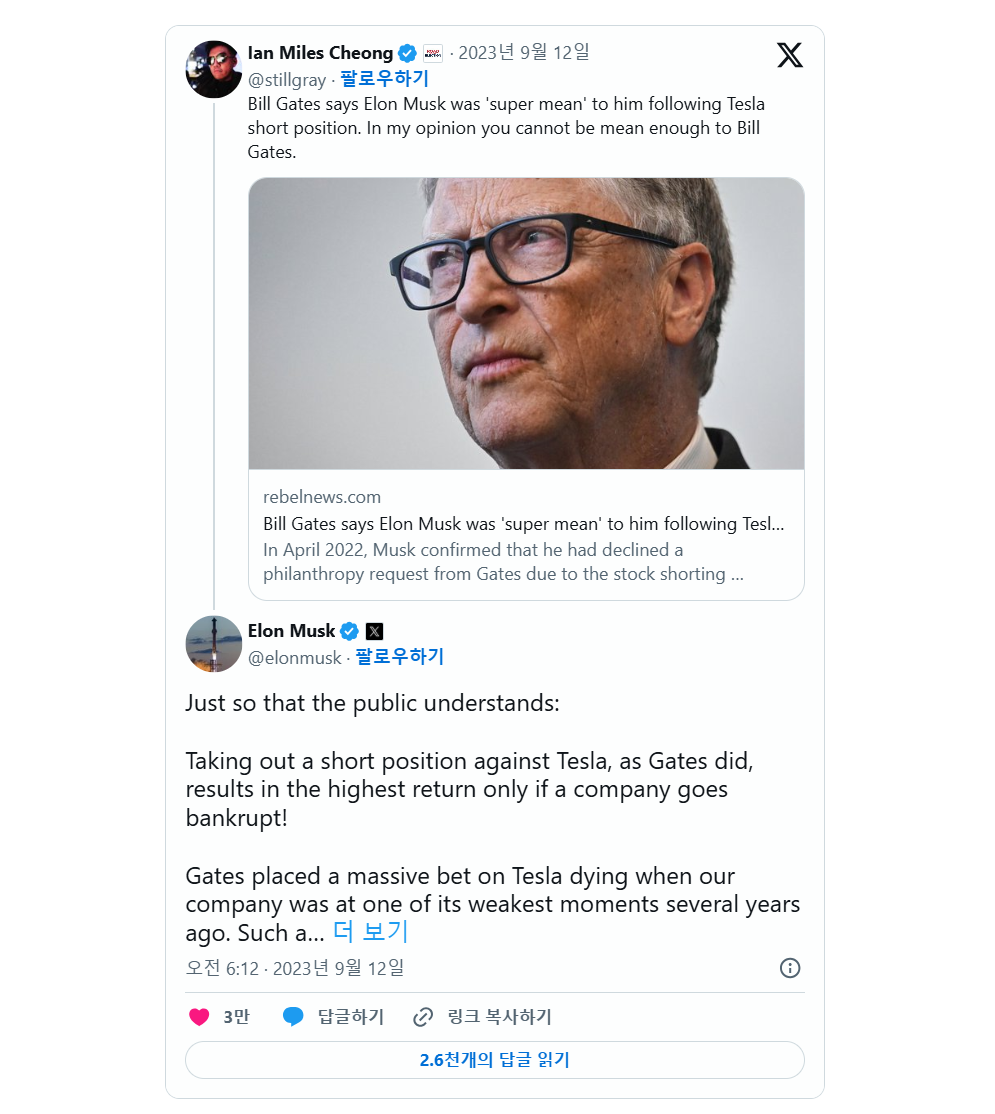
Task: Click the X affiliation badge by Elon Musk
Action: [374, 631]
